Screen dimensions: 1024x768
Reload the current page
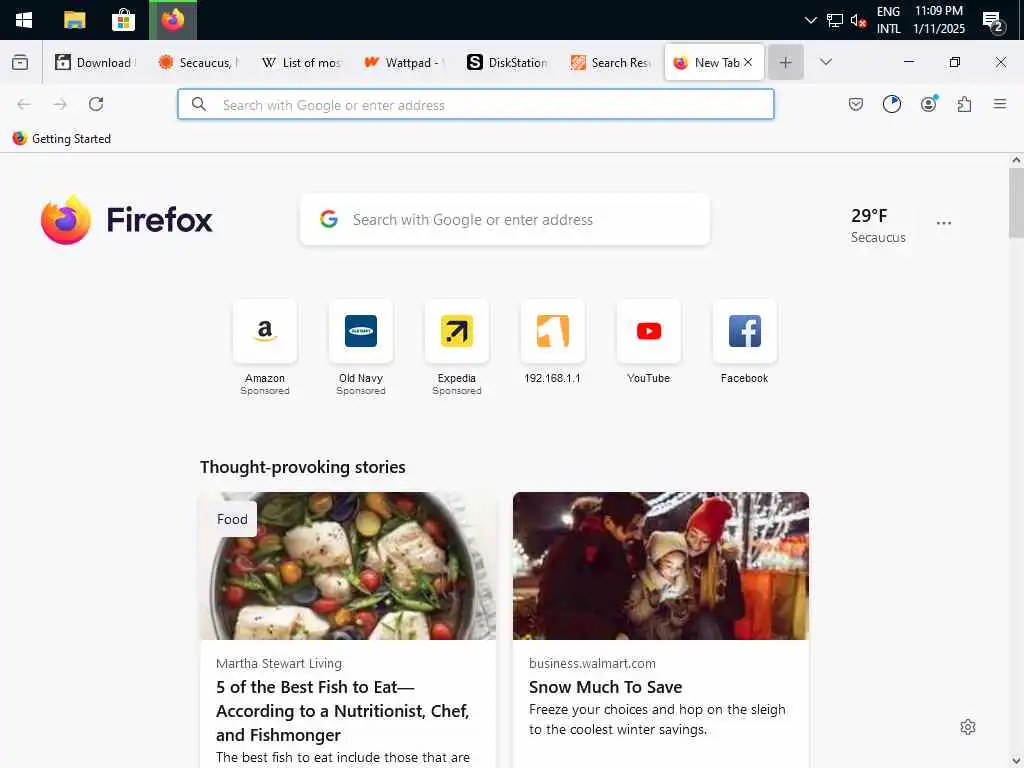pyautogui.click(x=96, y=104)
